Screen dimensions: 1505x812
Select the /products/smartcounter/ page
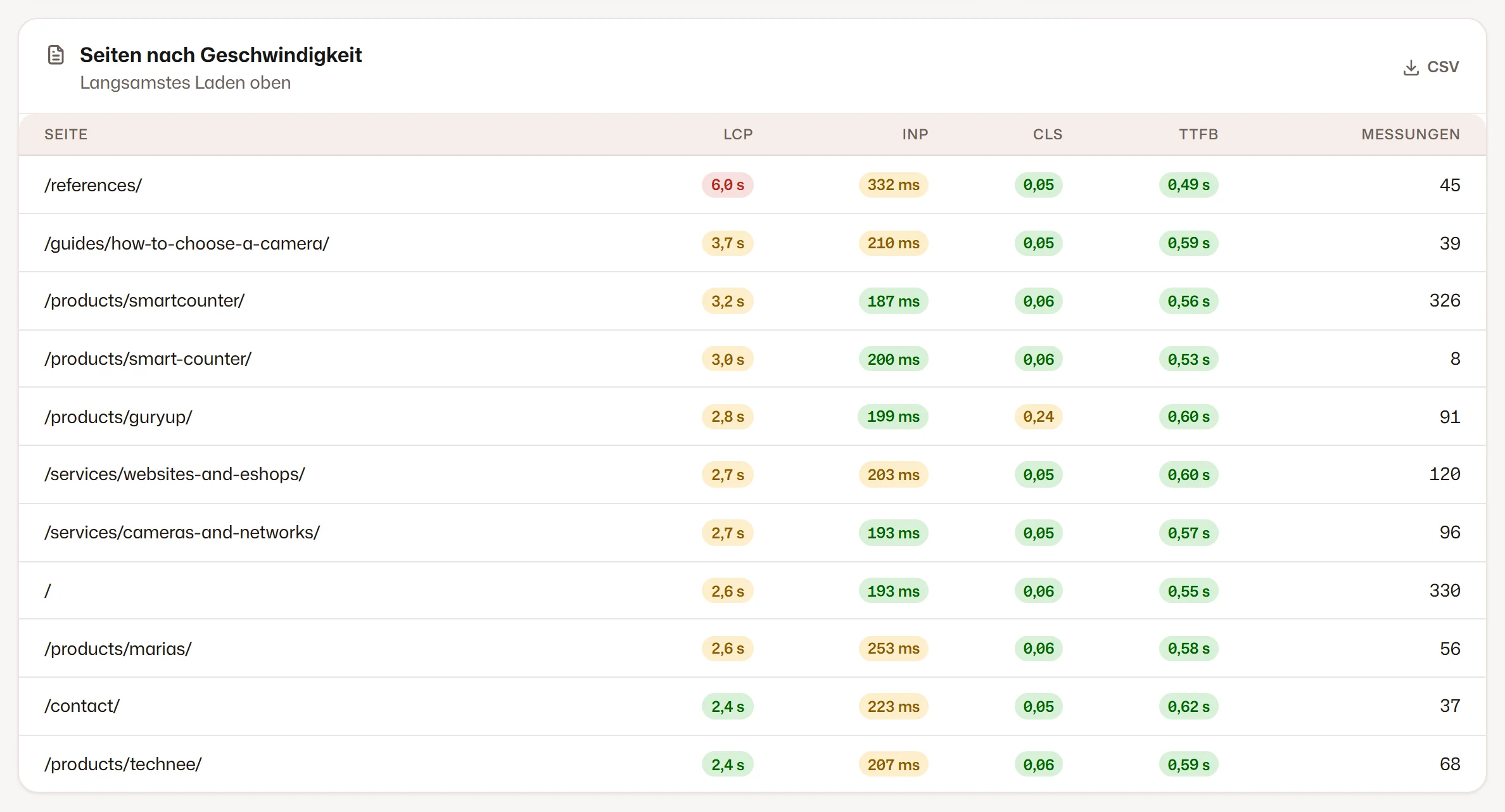(752, 301)
